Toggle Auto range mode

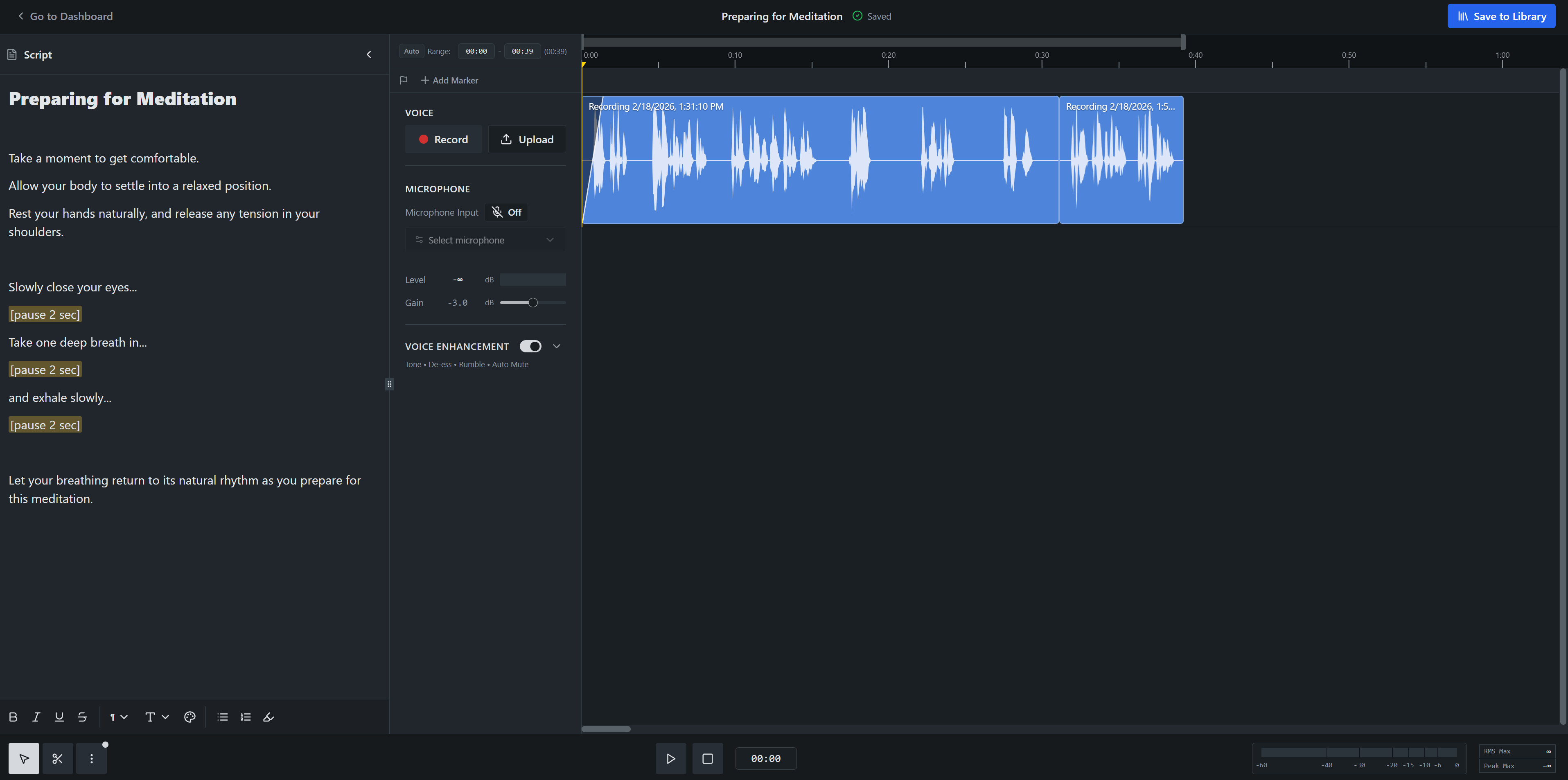411,50
